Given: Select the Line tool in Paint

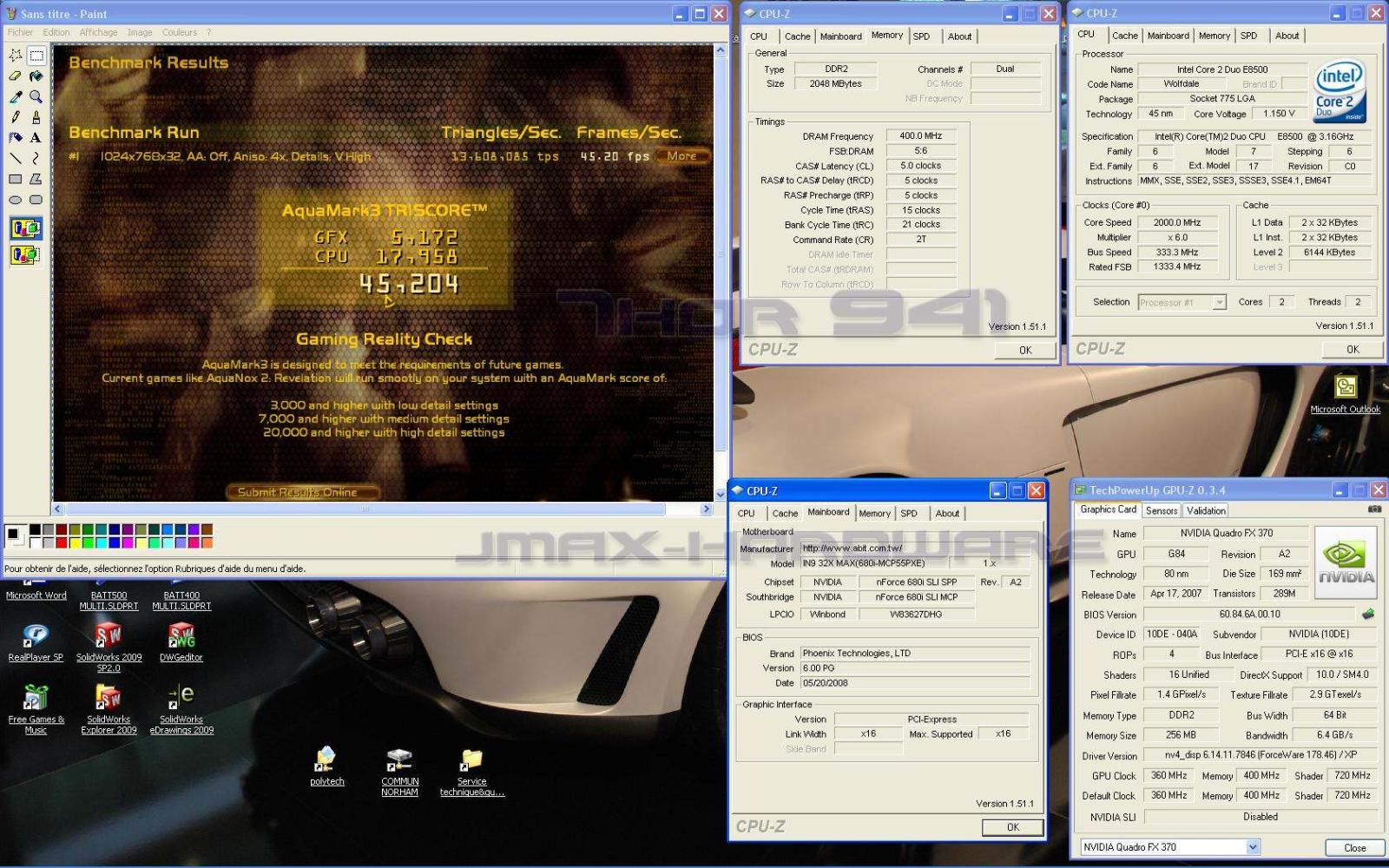Looking at the screenshot, I should click(x=16, y=158).
